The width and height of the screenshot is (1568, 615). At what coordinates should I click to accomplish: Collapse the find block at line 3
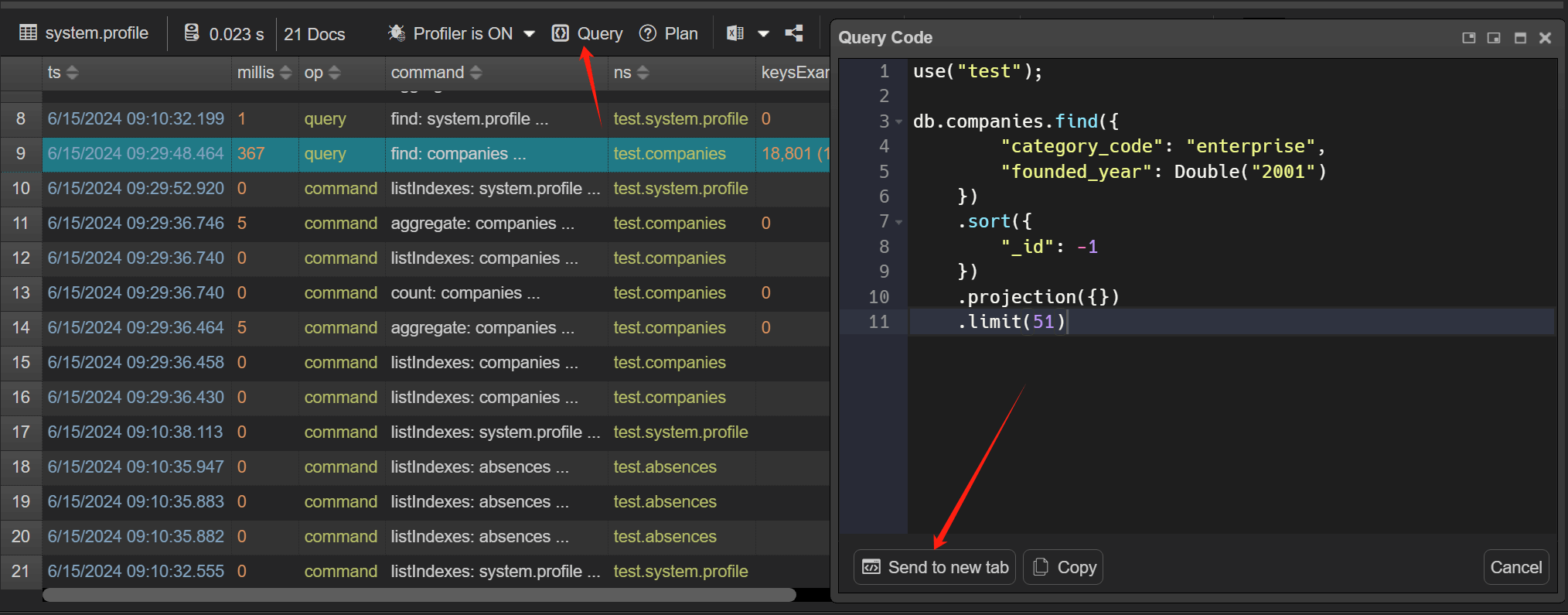point(899,121)
